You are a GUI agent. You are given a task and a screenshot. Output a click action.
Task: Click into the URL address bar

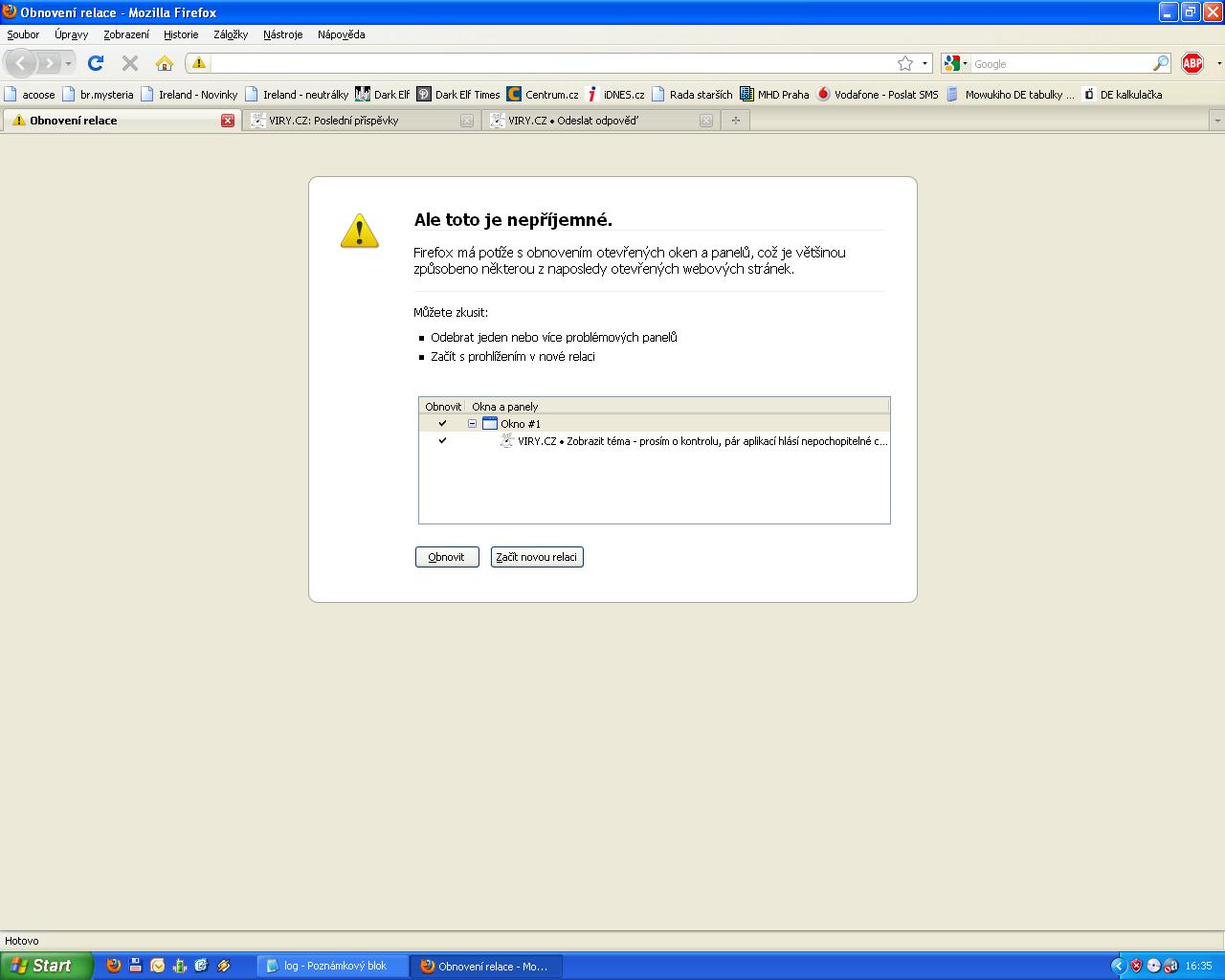[x=546, y=63]
